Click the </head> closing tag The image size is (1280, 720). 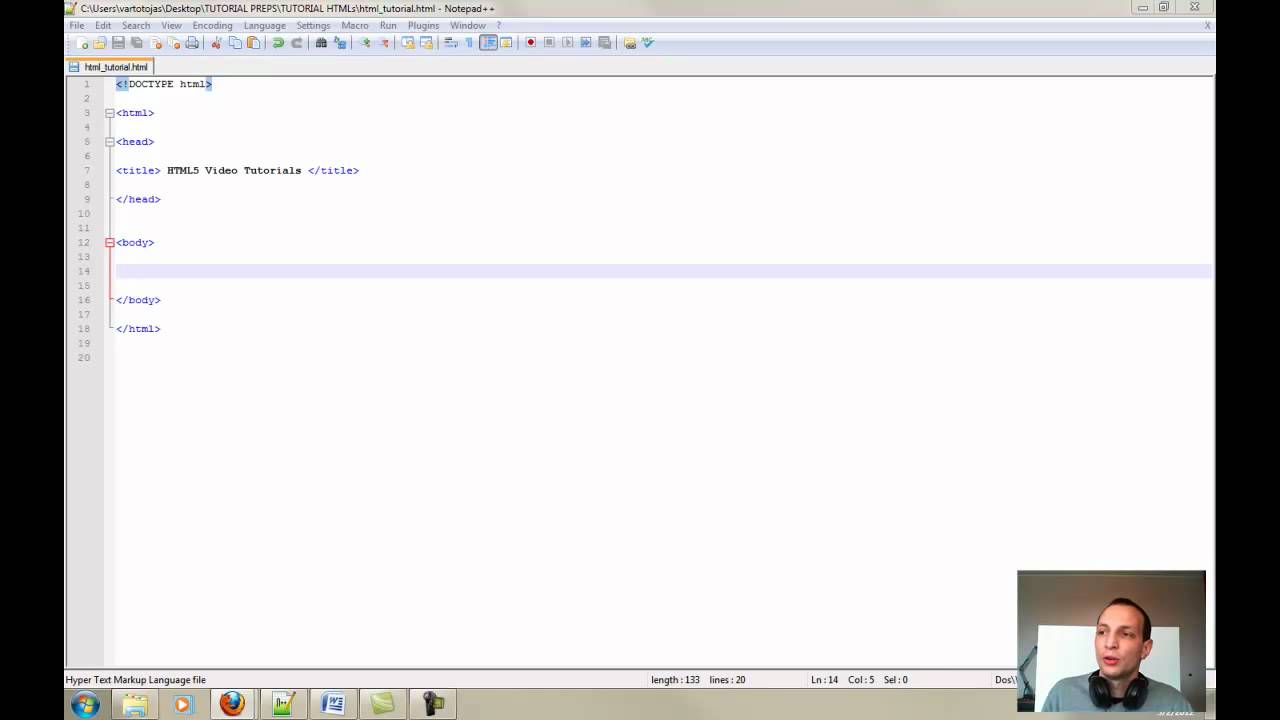[x=138, y=199]
